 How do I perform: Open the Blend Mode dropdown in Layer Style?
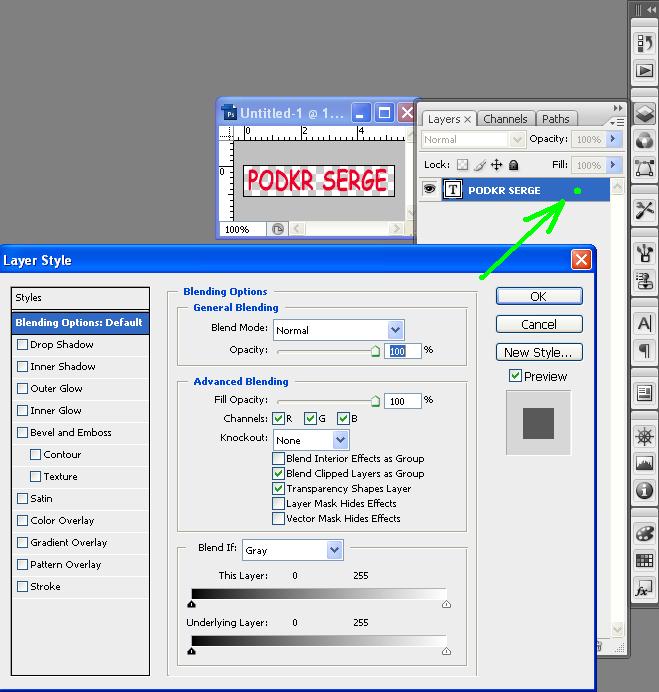tap(339, 330)
